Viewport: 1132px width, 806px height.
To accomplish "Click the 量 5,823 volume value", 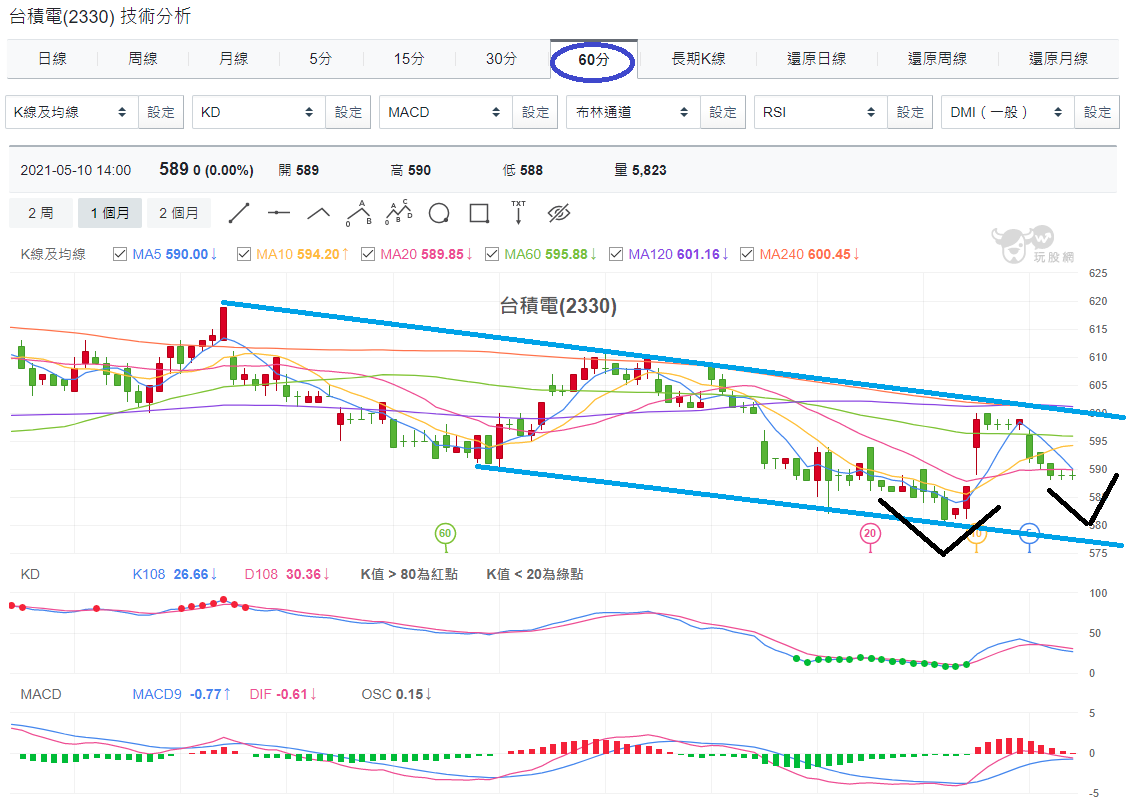I will [640, 170].
